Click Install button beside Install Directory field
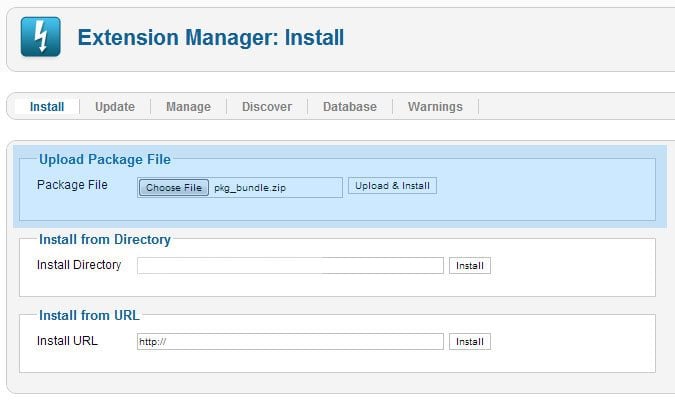This screenshot has height=400, width=675. [x=470, y=266]
